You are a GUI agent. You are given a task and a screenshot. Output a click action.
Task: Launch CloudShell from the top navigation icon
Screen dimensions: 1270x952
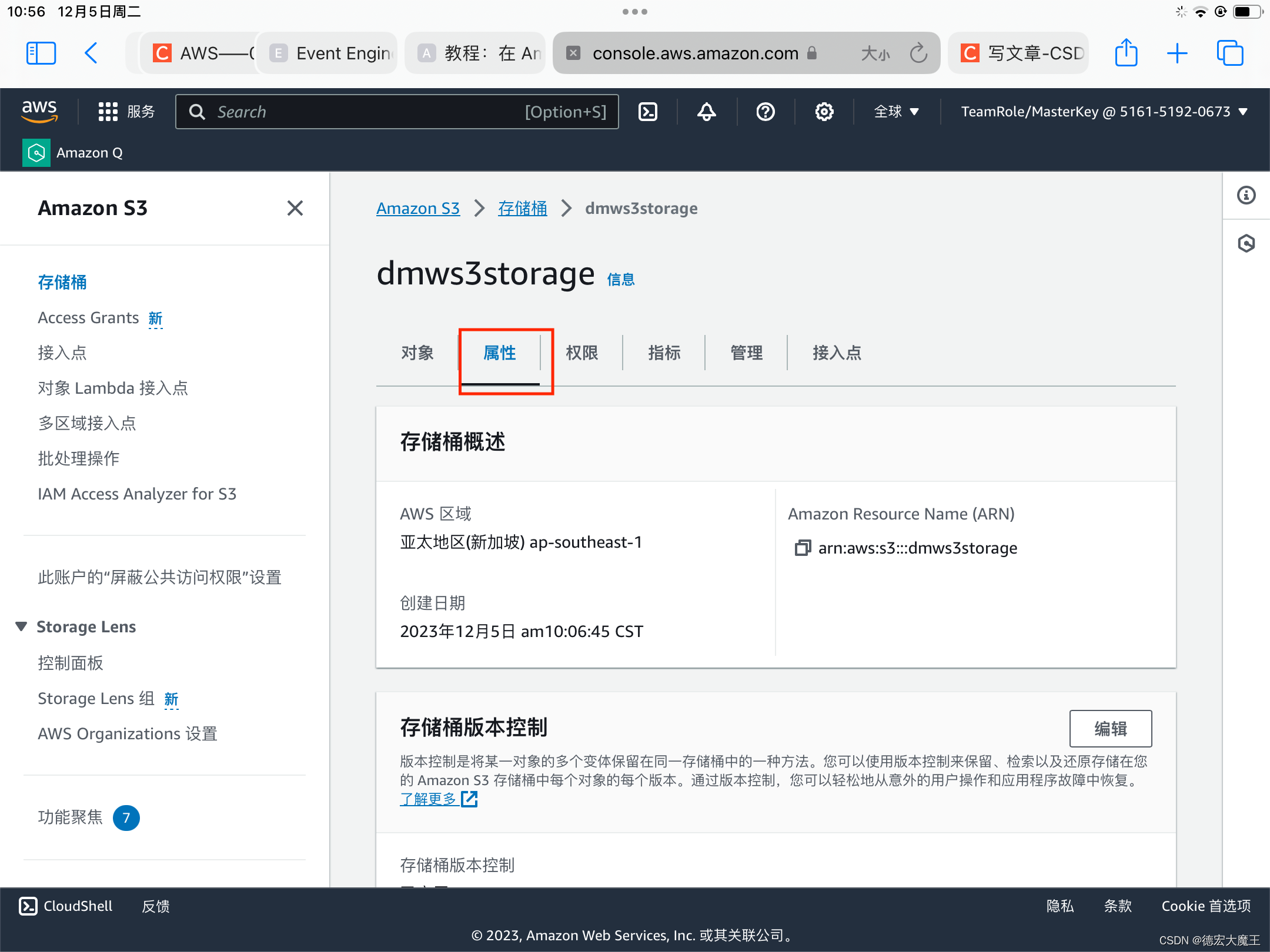tap(648, 112)
